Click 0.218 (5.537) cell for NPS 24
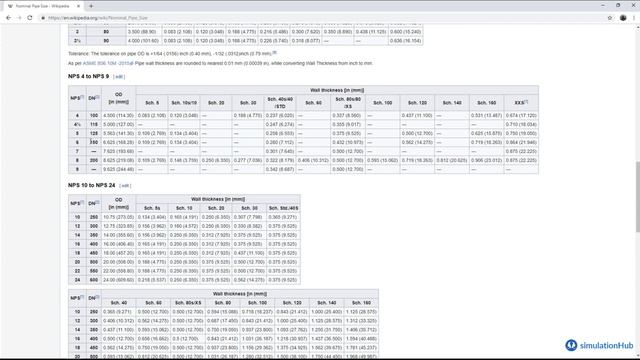The image size is (640, 360). (x=152, y=280)
